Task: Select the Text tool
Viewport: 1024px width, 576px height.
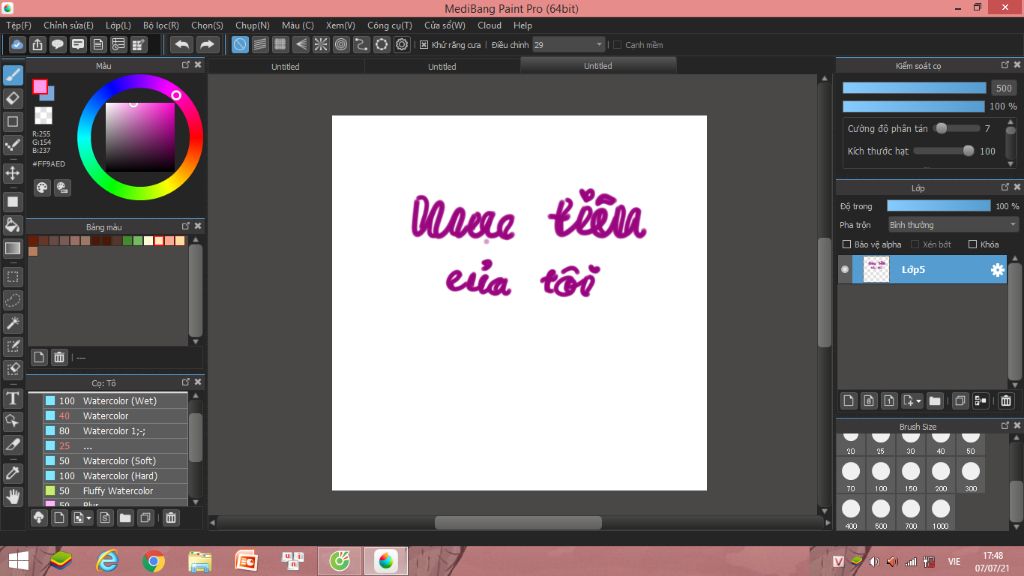Action: click(x=12, y=398)
